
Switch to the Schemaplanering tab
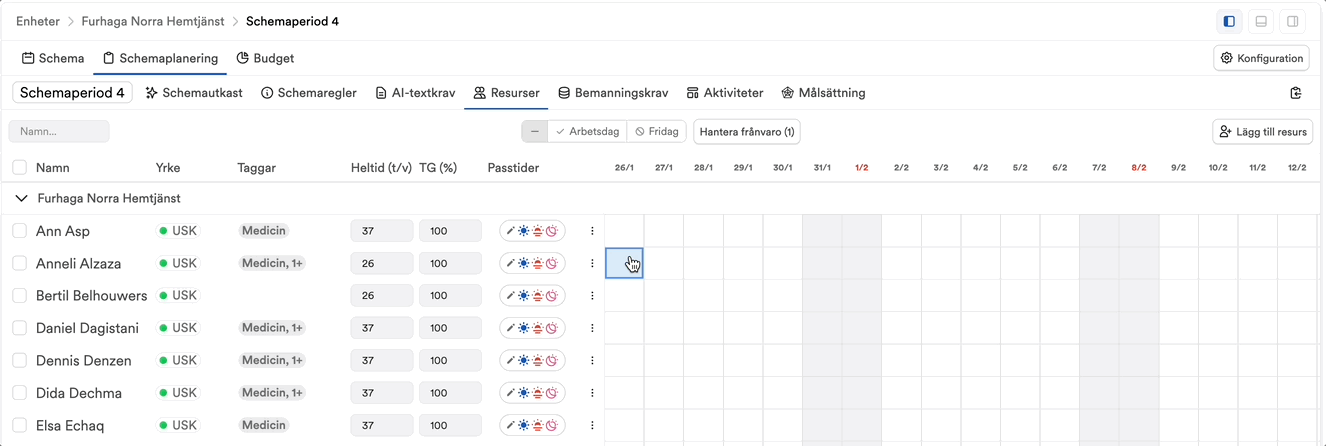pyautogui.click(x=160, y=58)
